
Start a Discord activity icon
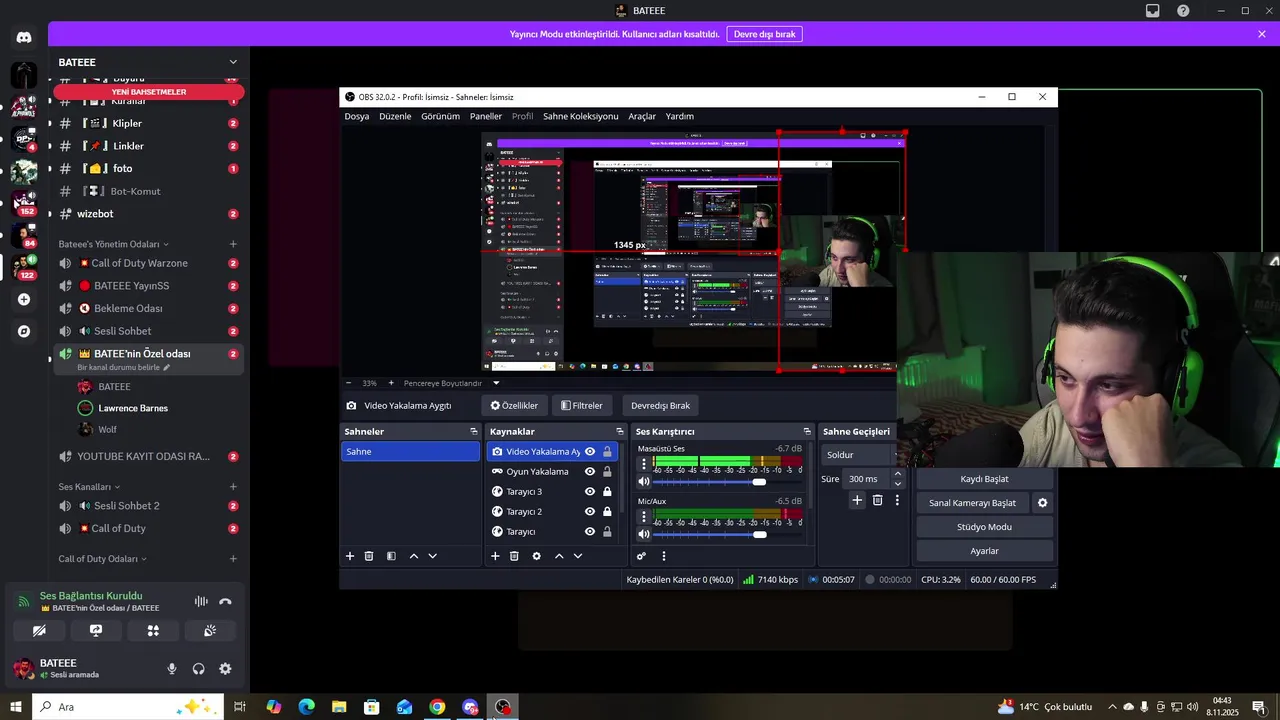[153, 631]
